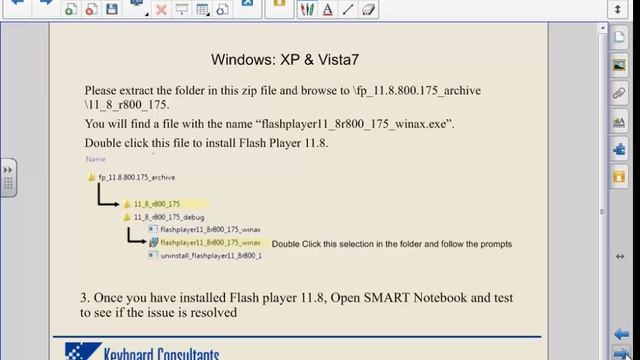
Task: Click the vertical scrollbar thumb grip
Action: click(x=602, y=211)
